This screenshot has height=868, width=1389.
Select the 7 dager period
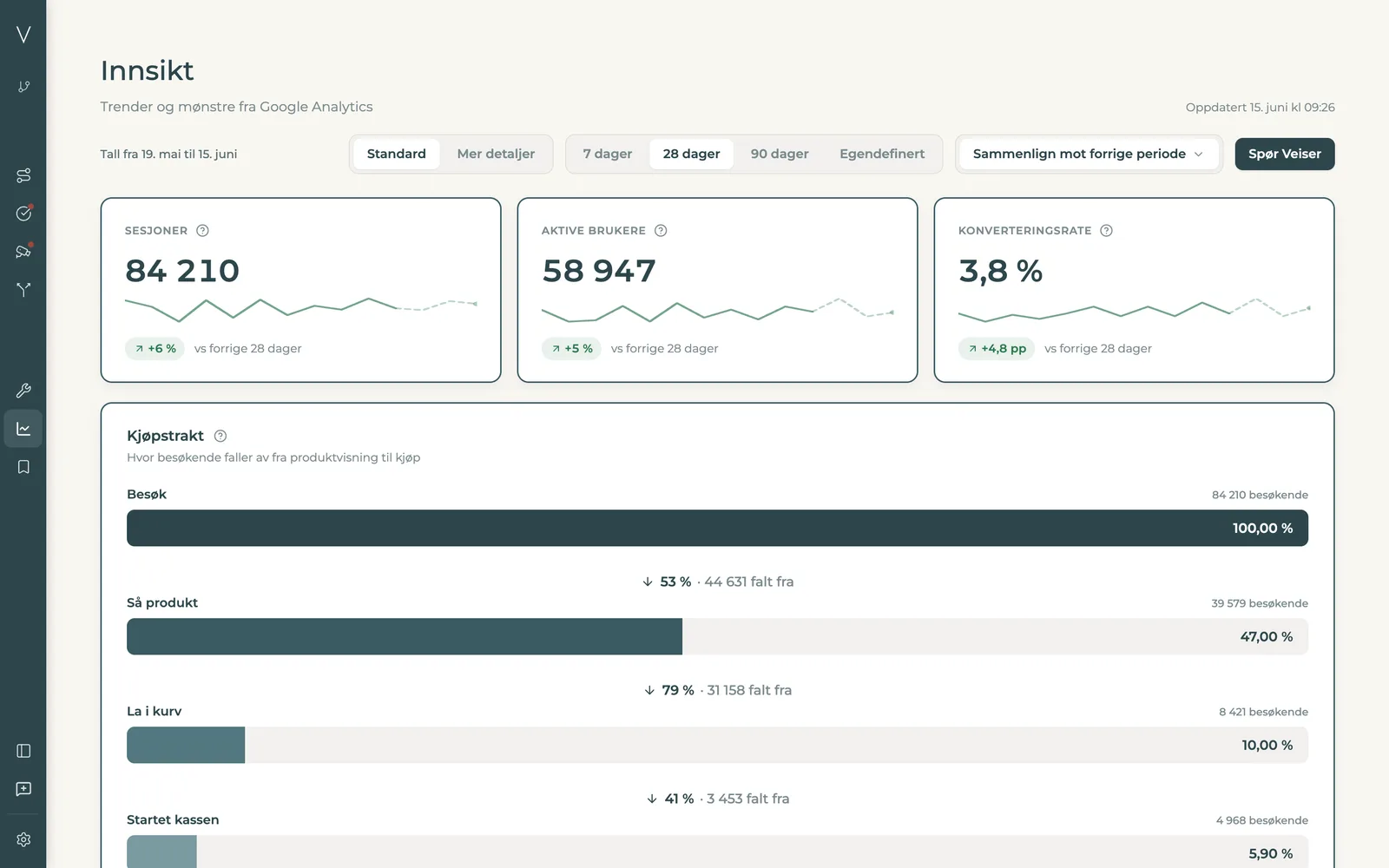608,154
